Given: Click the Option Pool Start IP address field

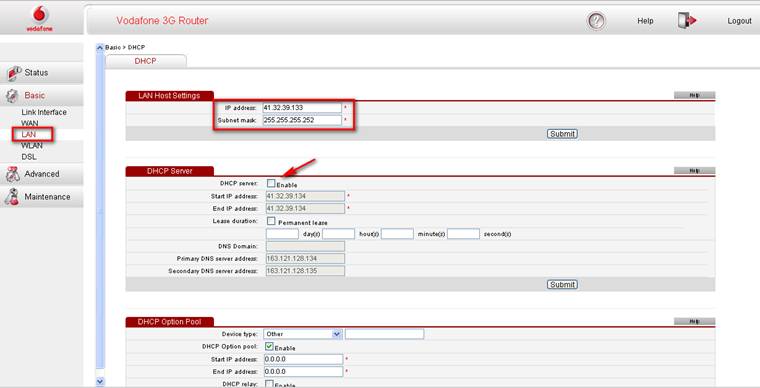Looking at the screenshot, I should [303, 359].
